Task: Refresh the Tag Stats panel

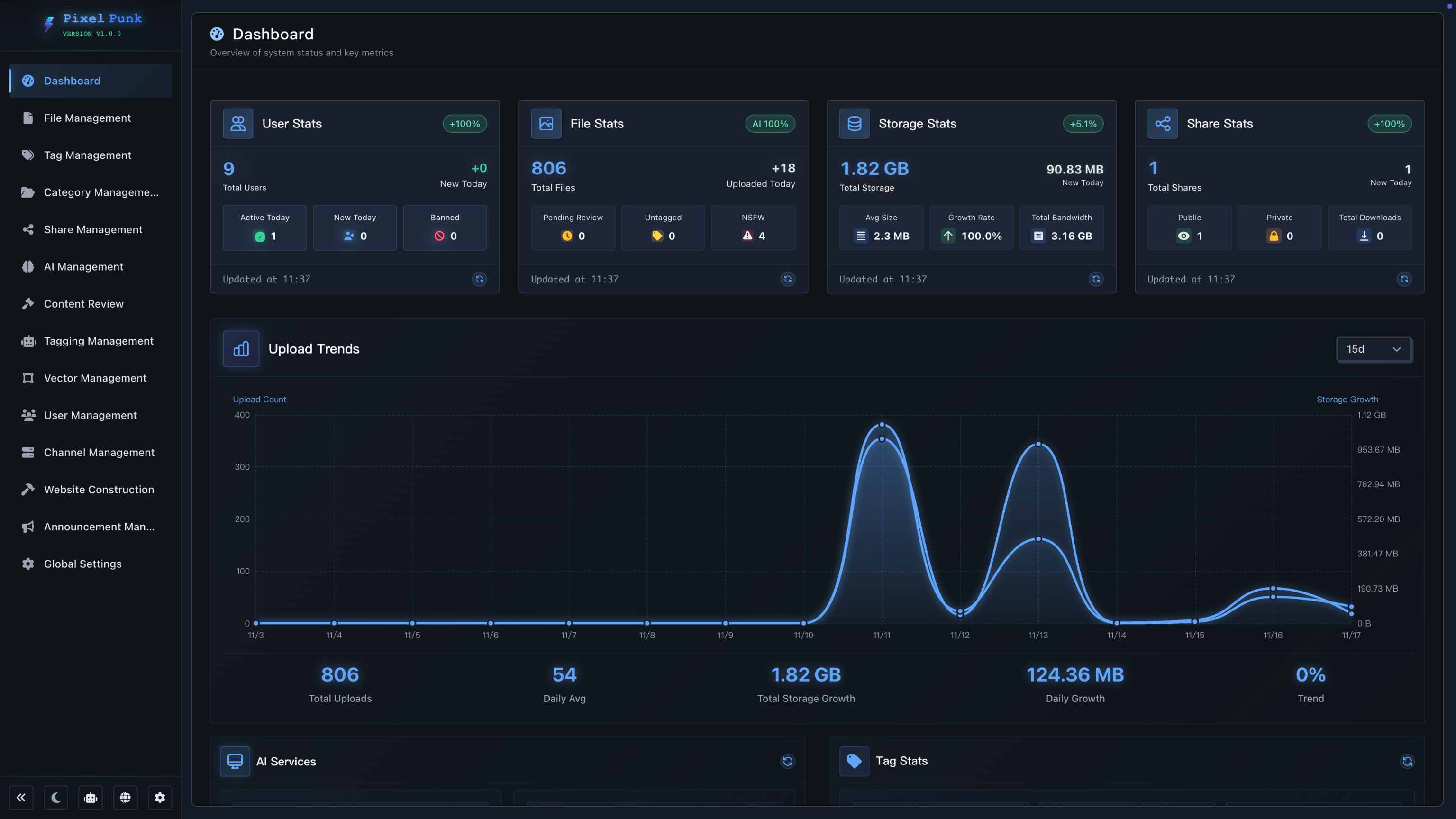Action: click(x=1407, y=761)
